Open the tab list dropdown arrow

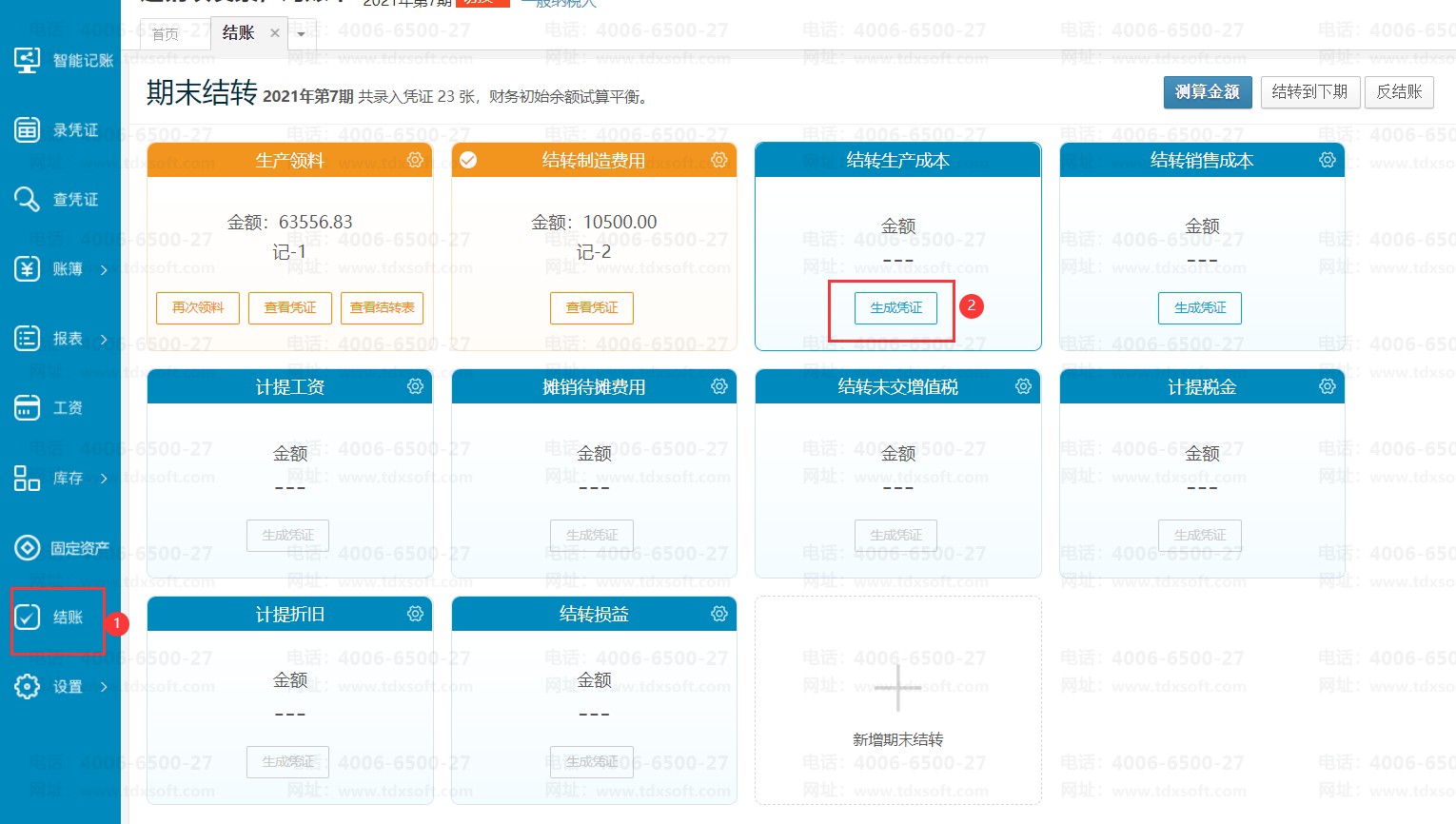tap(302, 34)
